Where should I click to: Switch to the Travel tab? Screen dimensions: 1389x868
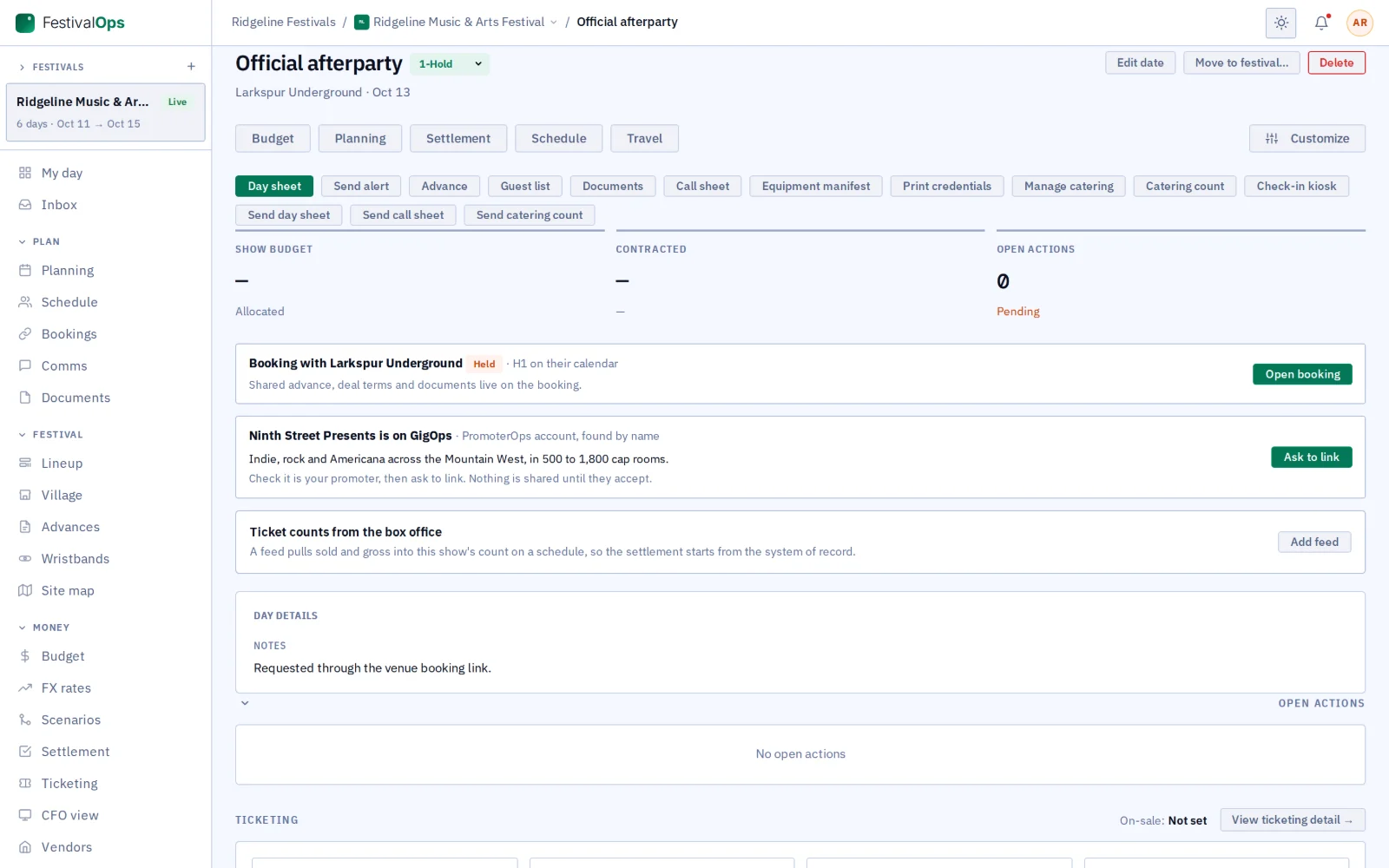pos(644,139)
